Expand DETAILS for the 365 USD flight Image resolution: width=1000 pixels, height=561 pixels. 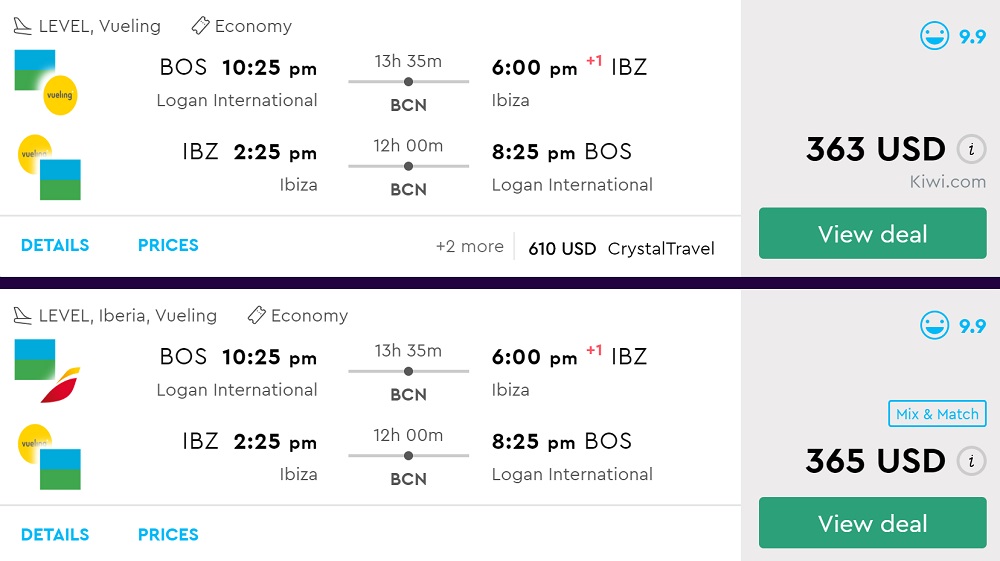pyautogui.click(x=55, y=534)
